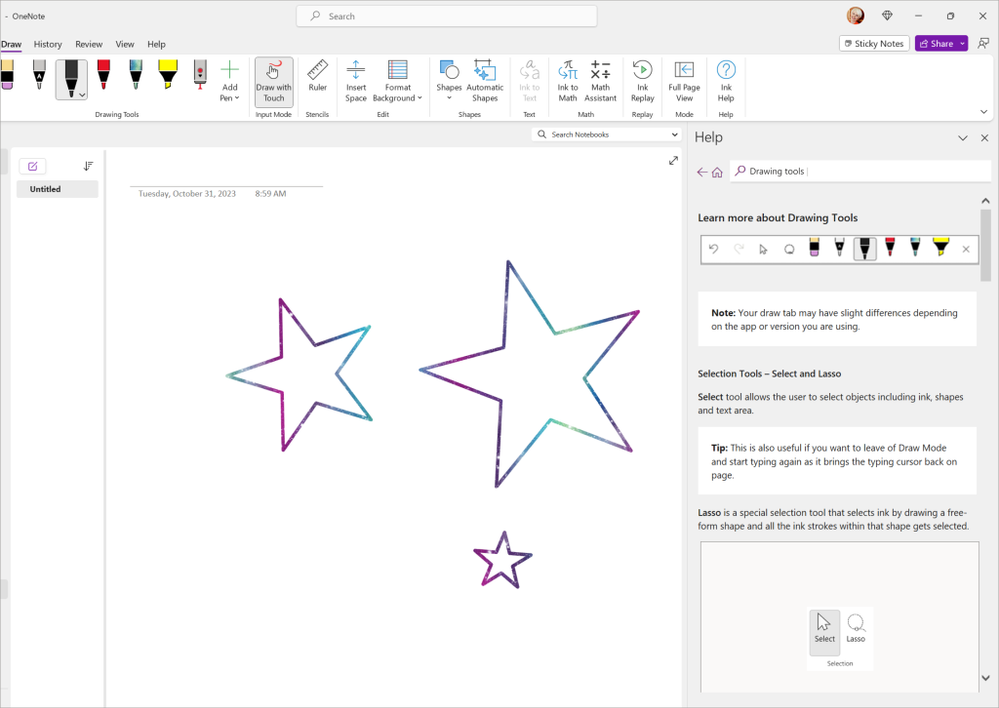Screen dimensions: 999x708
Task: Open the Share dropdown arrow
Action: [x=963, y=43]
